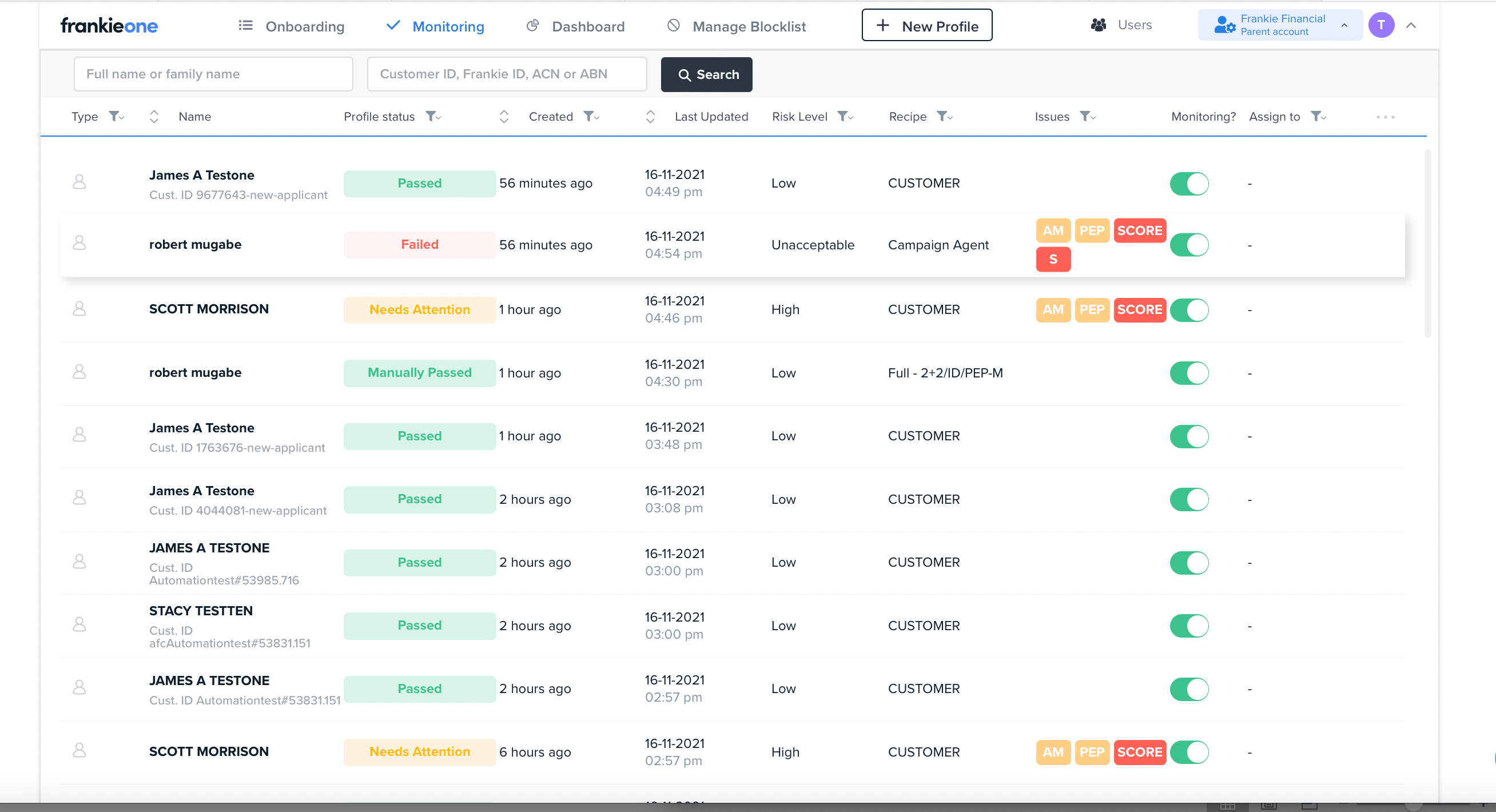Screen dimensions: 1496x812
Task: Open the Users page
Action: 1121,25
